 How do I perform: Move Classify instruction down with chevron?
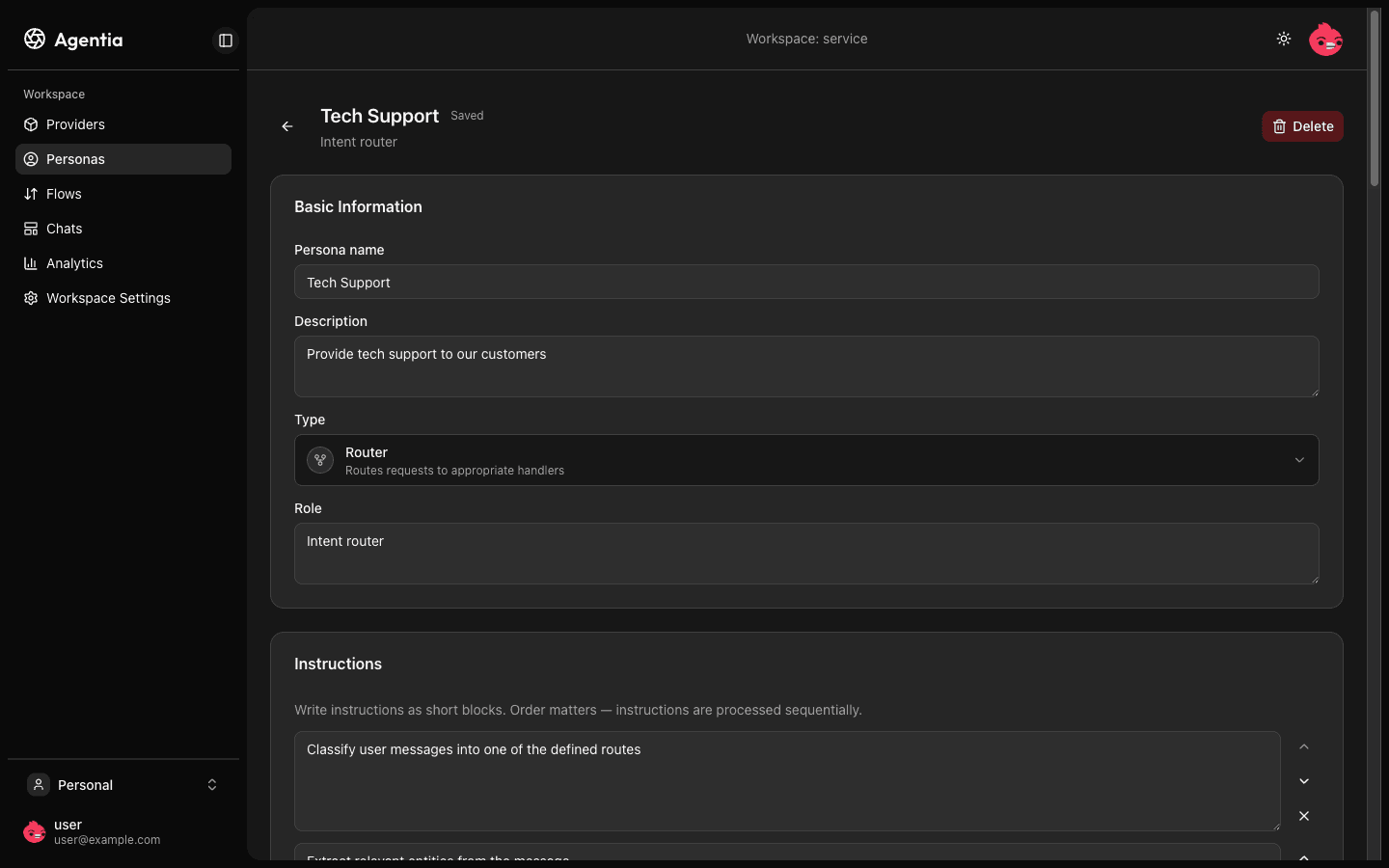(x=1304, y=781)
